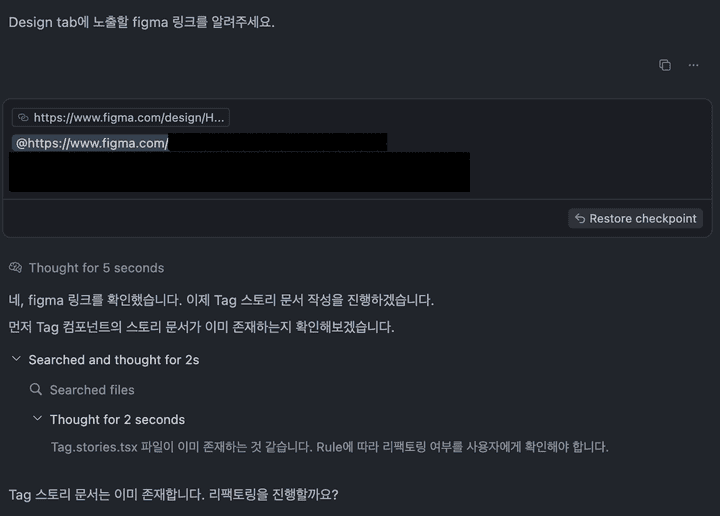Image resolution: width=720 pixels, height=516 pixels.
Task: Click the magnifier icon next to Searched files
Action: coord(36,389)
